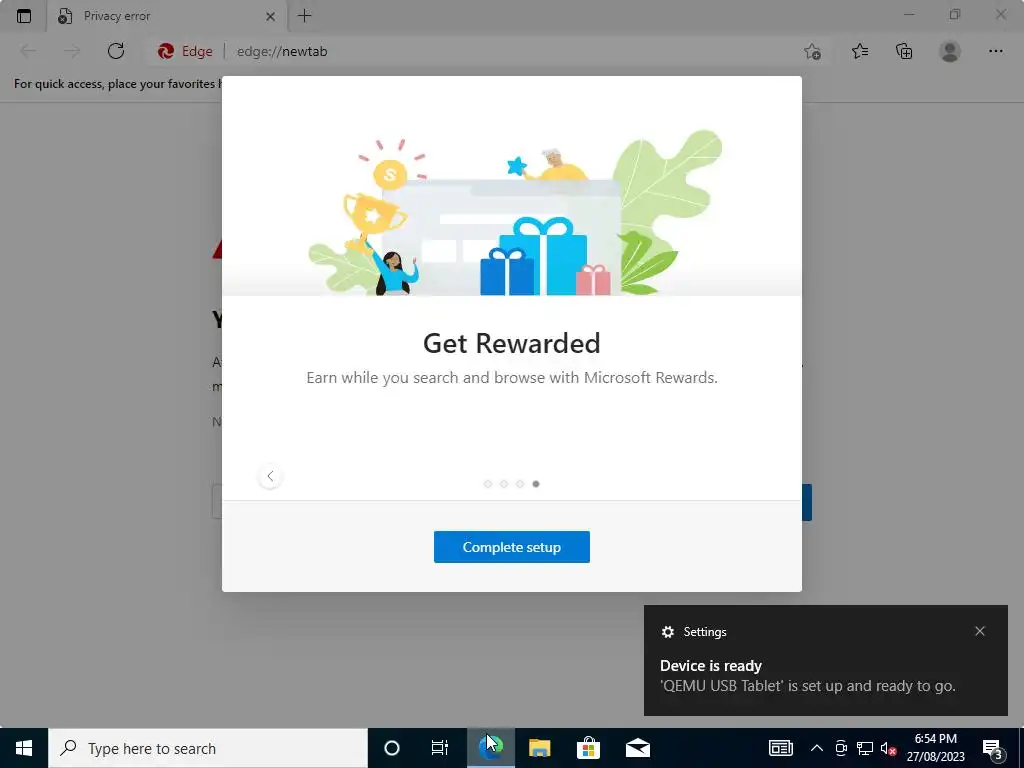Go back with the back arrow
1024x768 pixels.
[x=28, y=51]
